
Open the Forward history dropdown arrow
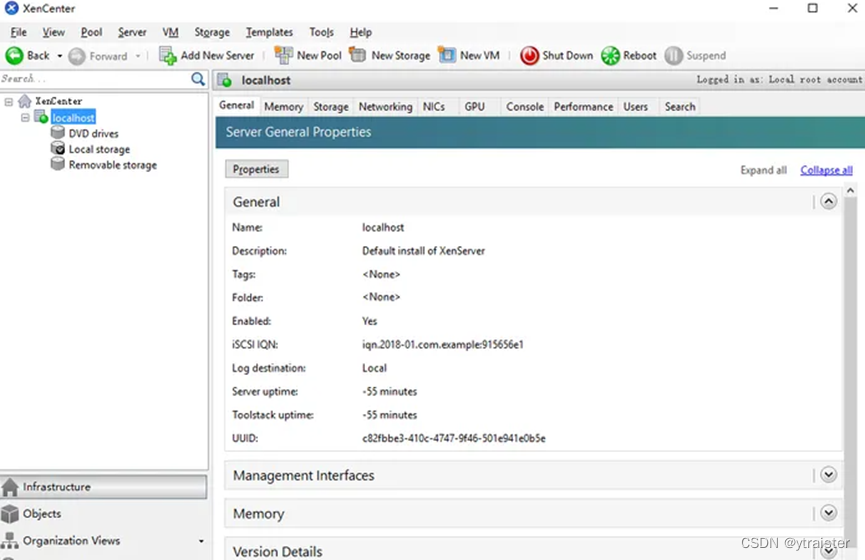coord(138,56)
